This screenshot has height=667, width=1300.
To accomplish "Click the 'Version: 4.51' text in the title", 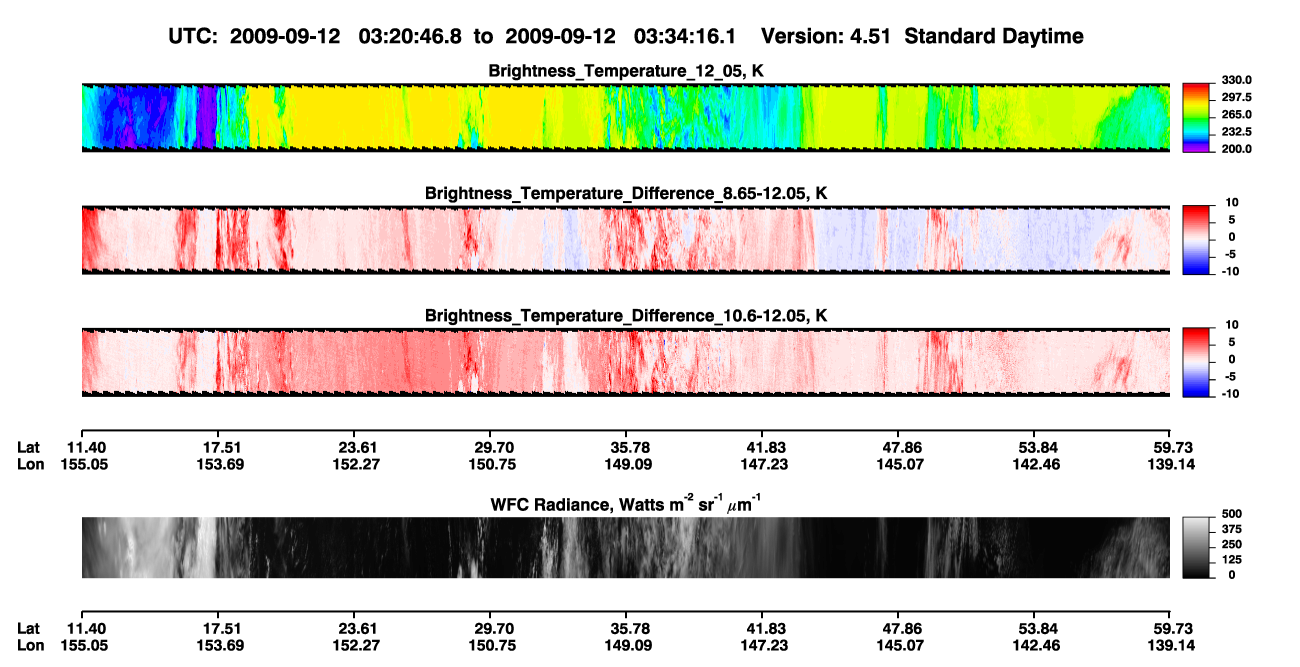I will 827,37.
